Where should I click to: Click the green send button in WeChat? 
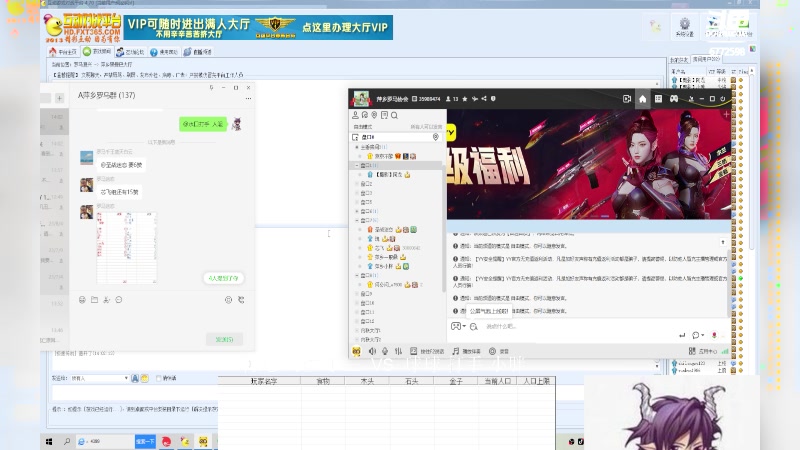224,339
